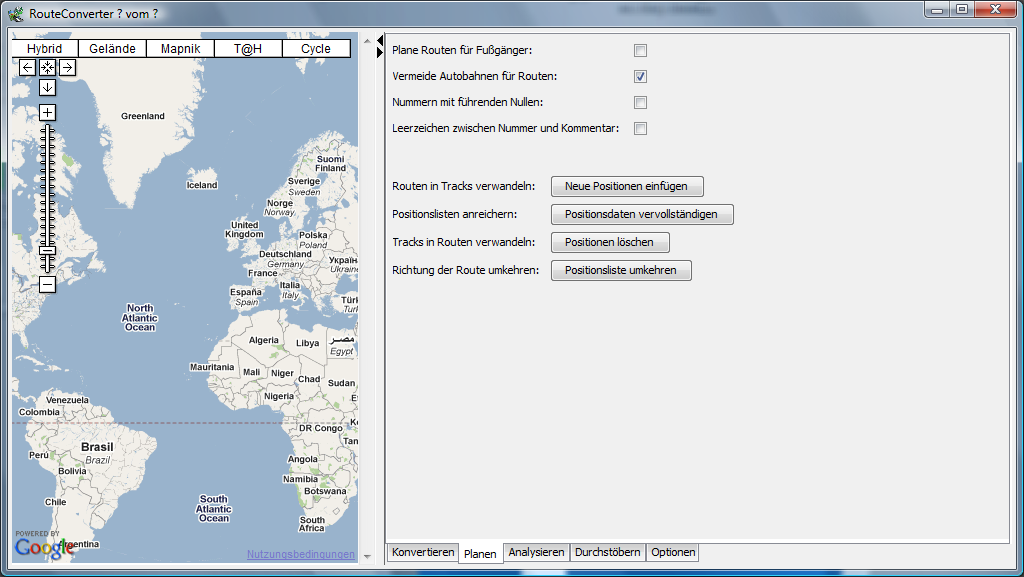Click the map re-center icon
The image size is (1024, 577).
click(47, 67)
